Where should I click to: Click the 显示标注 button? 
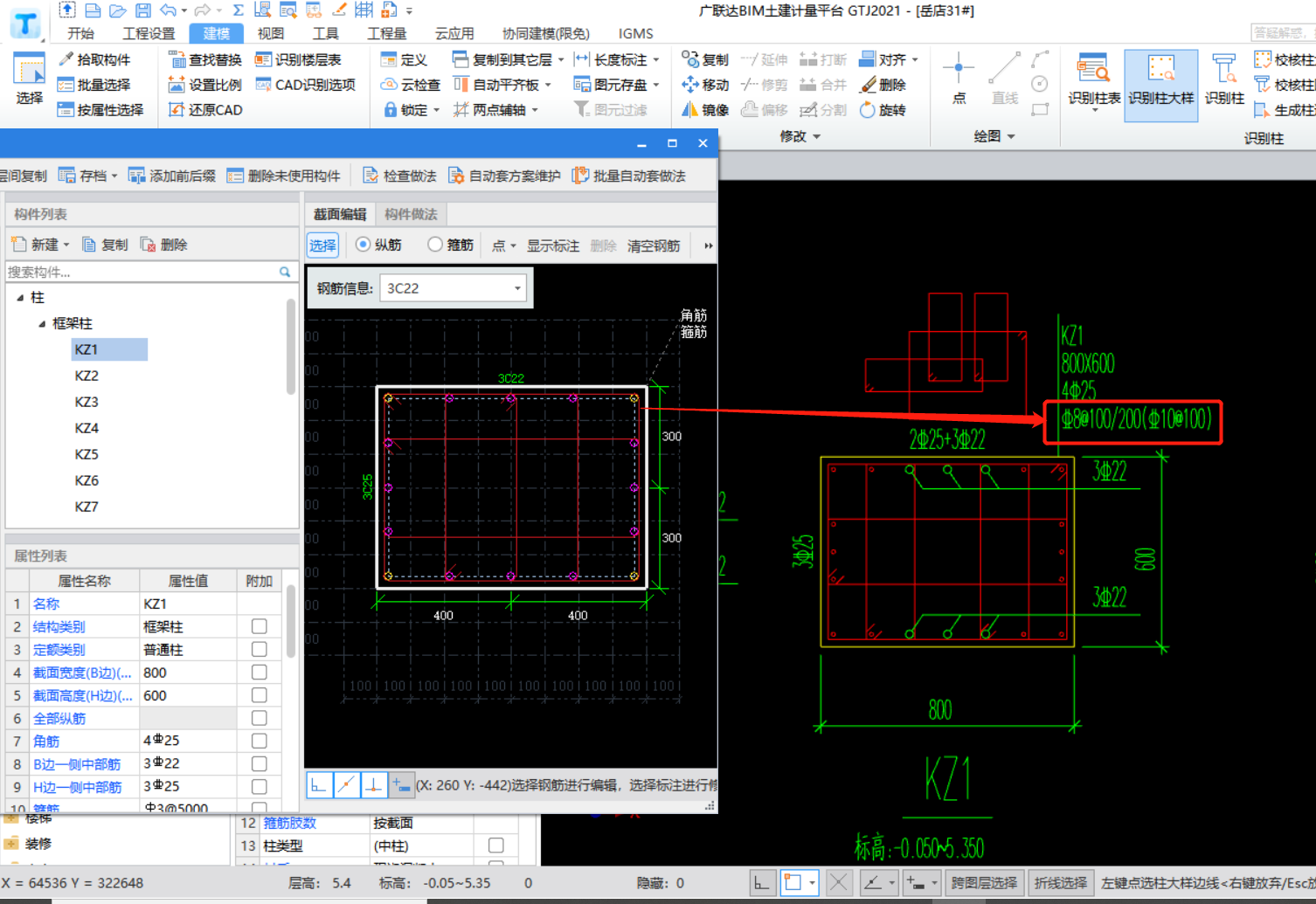(552, 245)
